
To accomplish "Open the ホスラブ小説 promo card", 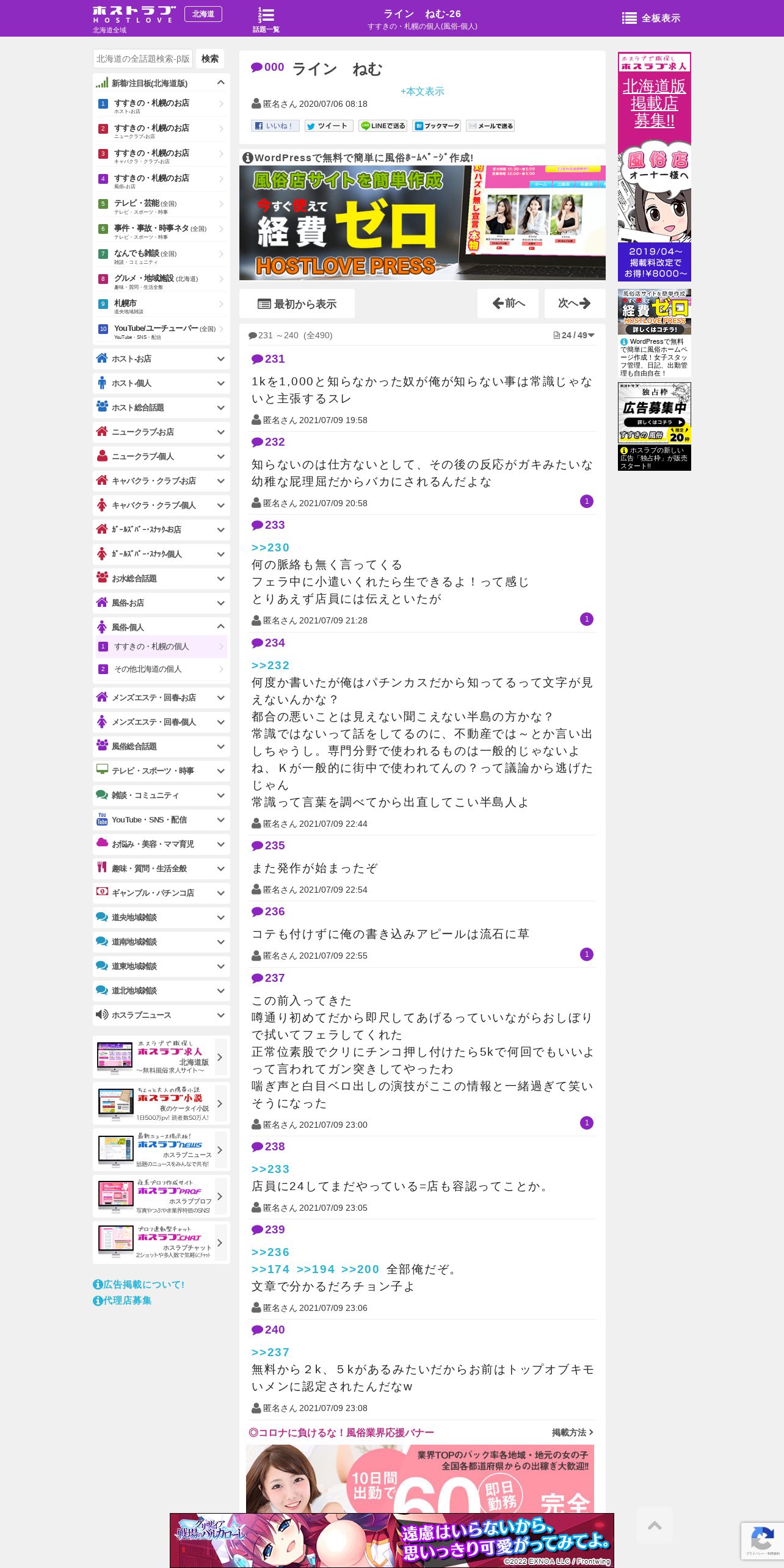I will tap(161, 1103).
